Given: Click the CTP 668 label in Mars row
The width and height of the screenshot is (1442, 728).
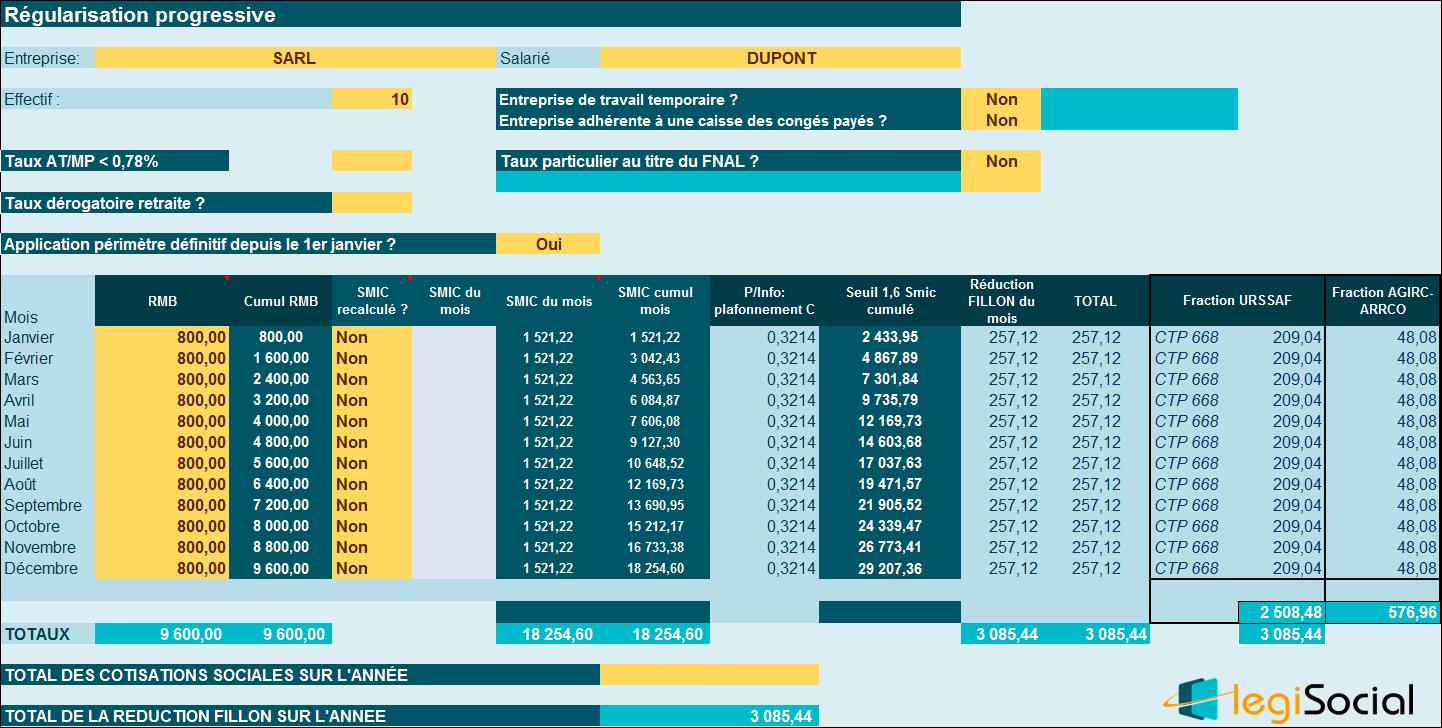Looking at the screenshot, I should point(1187,379).
